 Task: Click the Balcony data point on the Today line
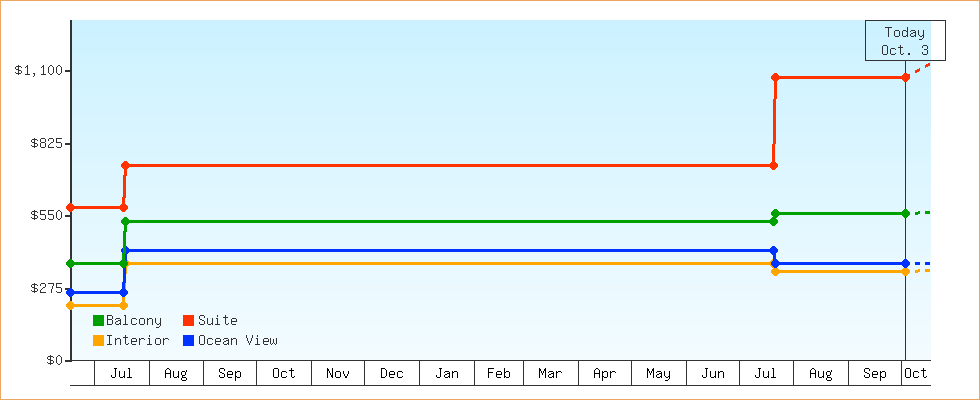pyautogui.click(x=905, y=213)
